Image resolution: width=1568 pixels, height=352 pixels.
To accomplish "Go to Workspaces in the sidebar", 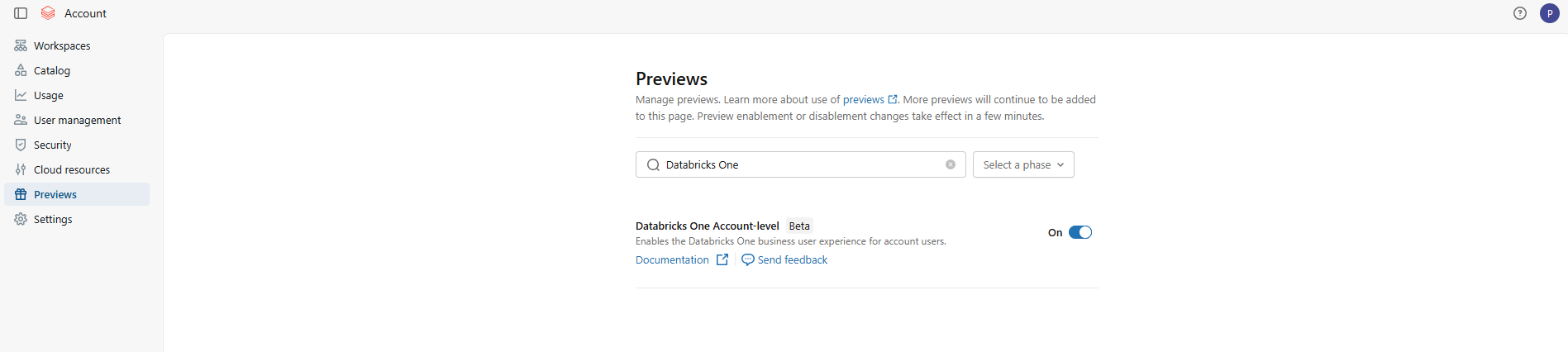I will tap(77, 45).
